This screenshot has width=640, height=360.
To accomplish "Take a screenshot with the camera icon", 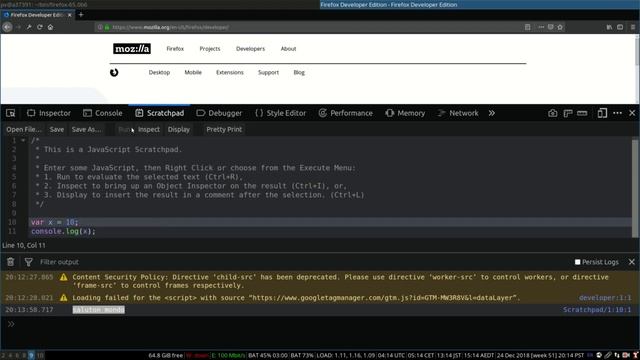I will (553, 113).
